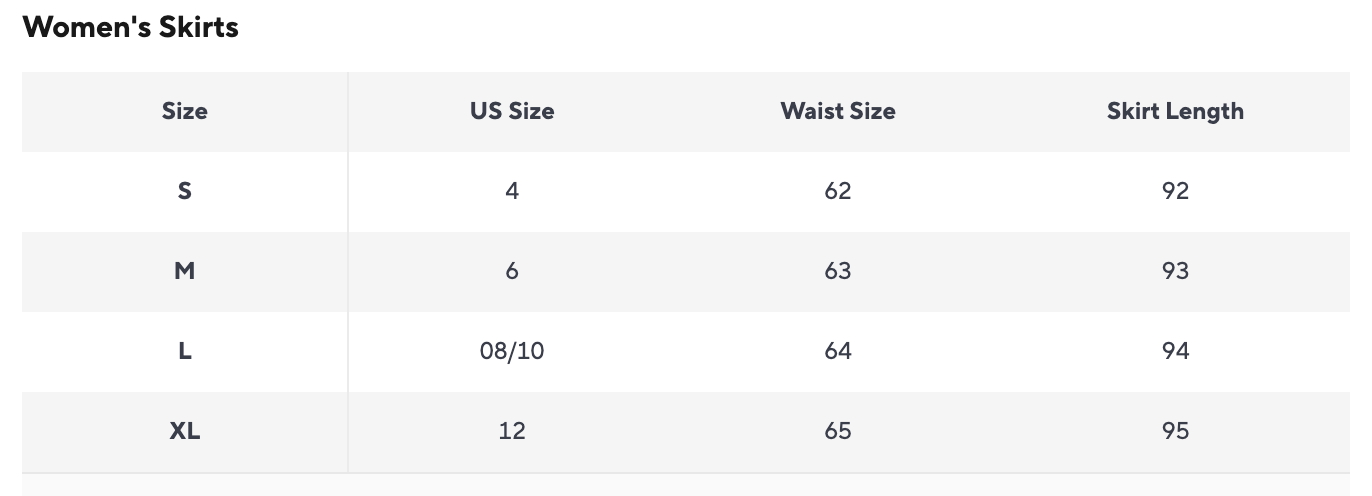
Task: Click the L size row label
Action: [185, 351]
